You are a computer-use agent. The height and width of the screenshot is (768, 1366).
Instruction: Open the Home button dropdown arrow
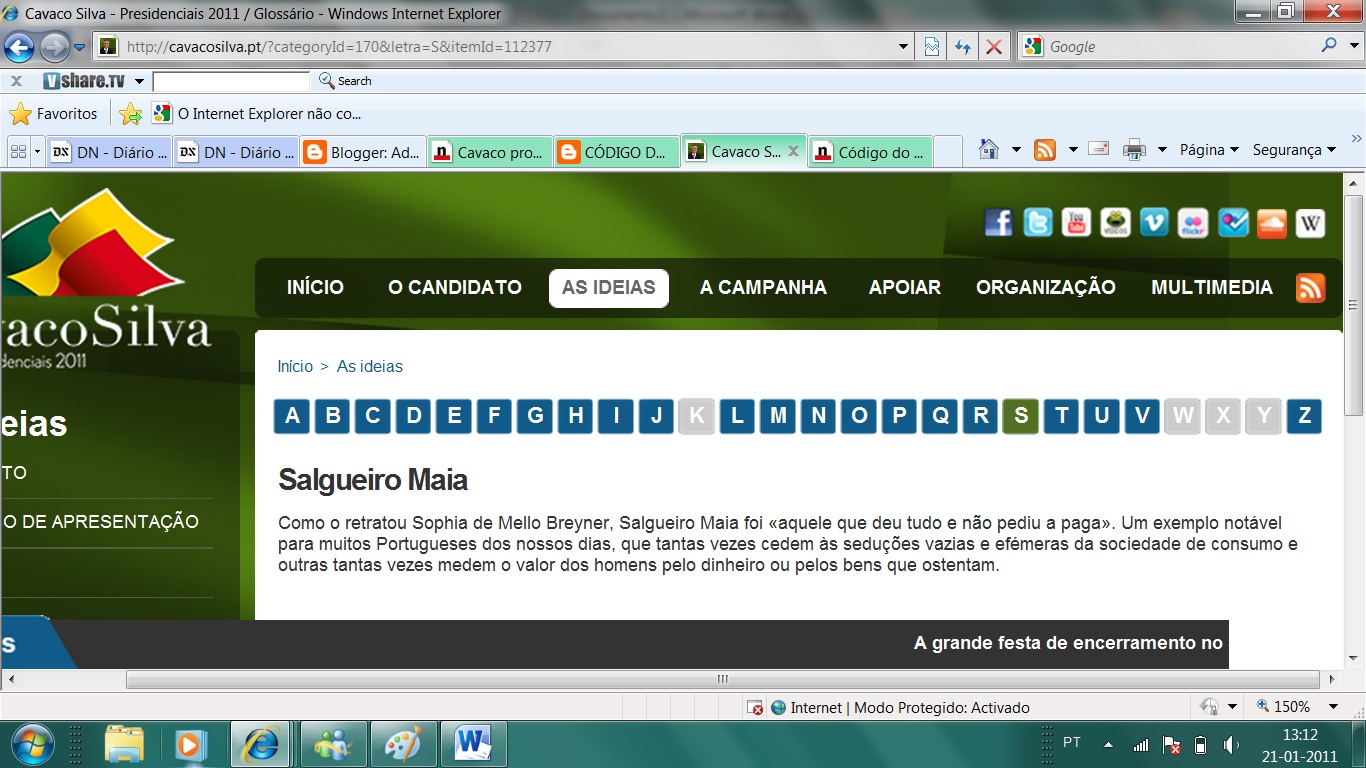click(1016, 150)
